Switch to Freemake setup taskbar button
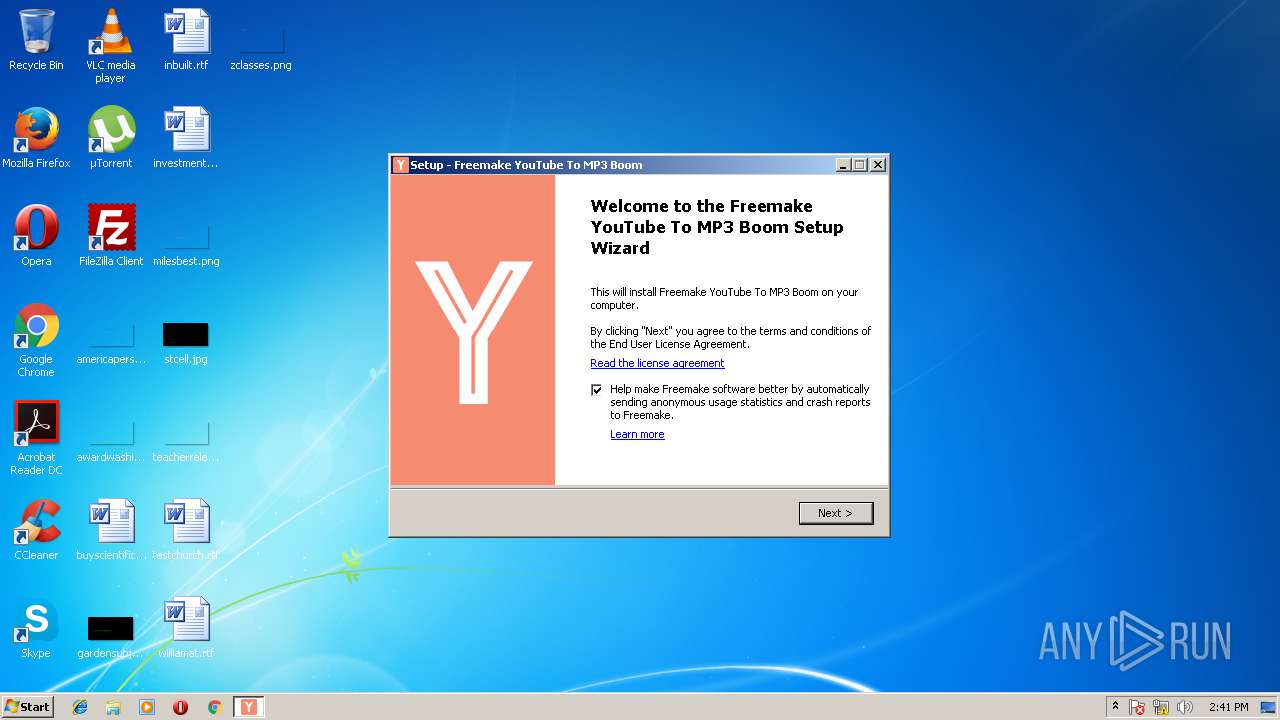1280x720 pixels. (249, 707)
